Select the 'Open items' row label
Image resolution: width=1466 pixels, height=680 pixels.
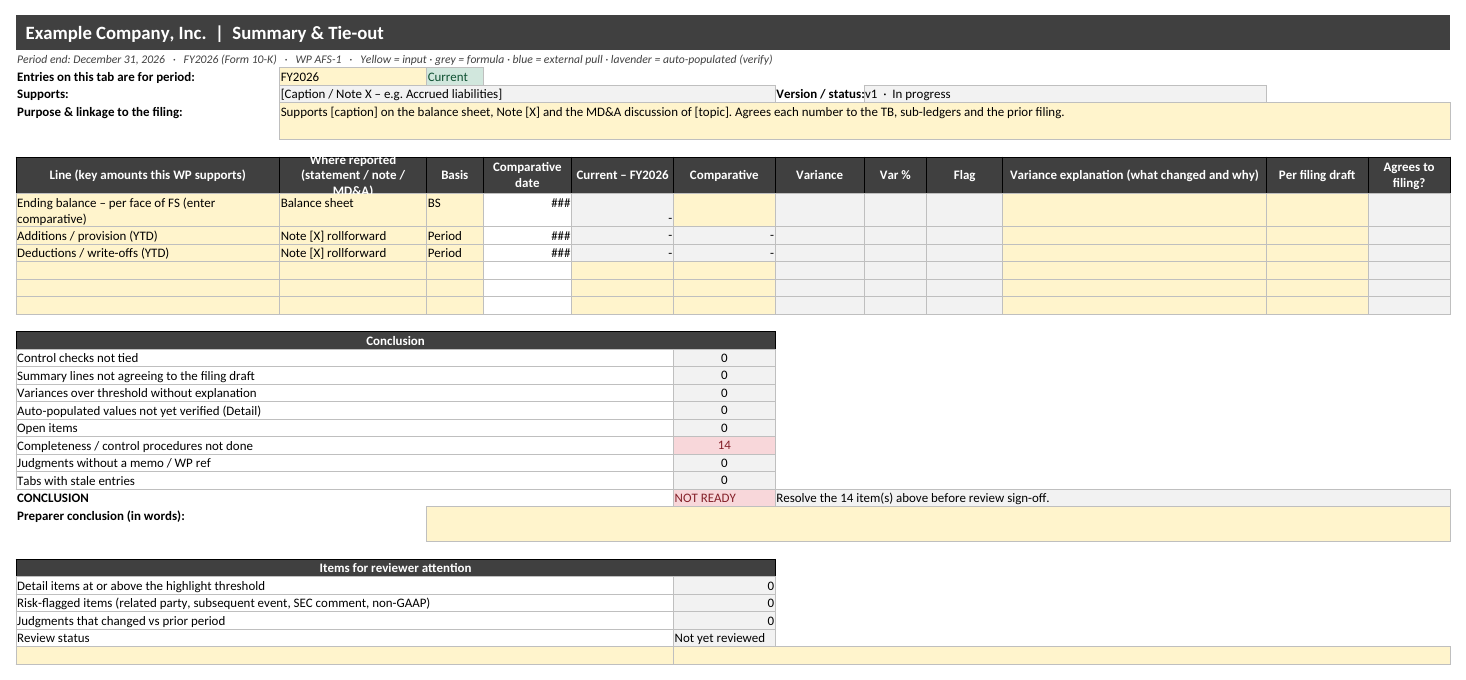[x=345, y=428]
